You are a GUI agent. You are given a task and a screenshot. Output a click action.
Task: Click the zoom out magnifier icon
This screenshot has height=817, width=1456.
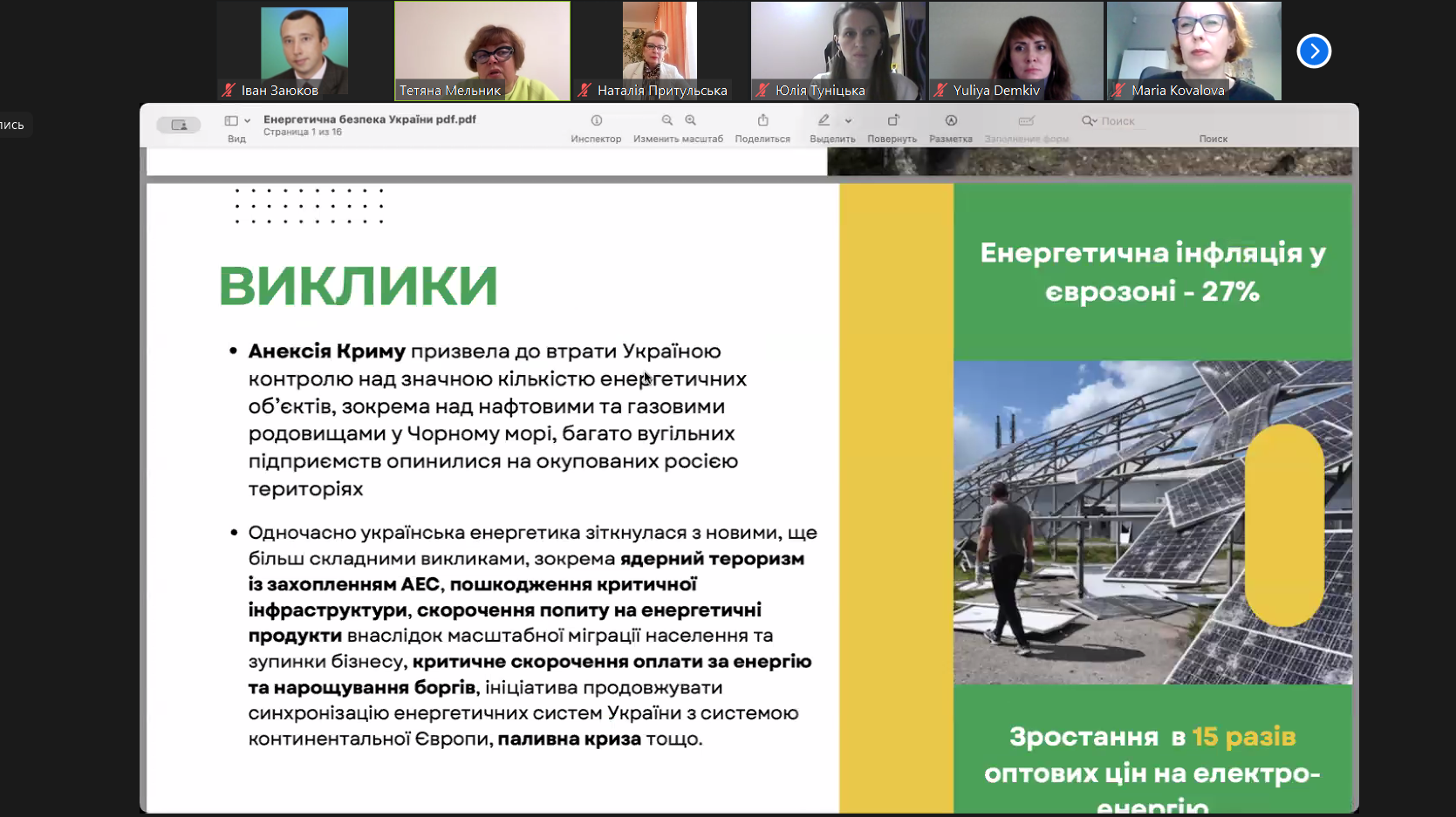coord(667,121)
